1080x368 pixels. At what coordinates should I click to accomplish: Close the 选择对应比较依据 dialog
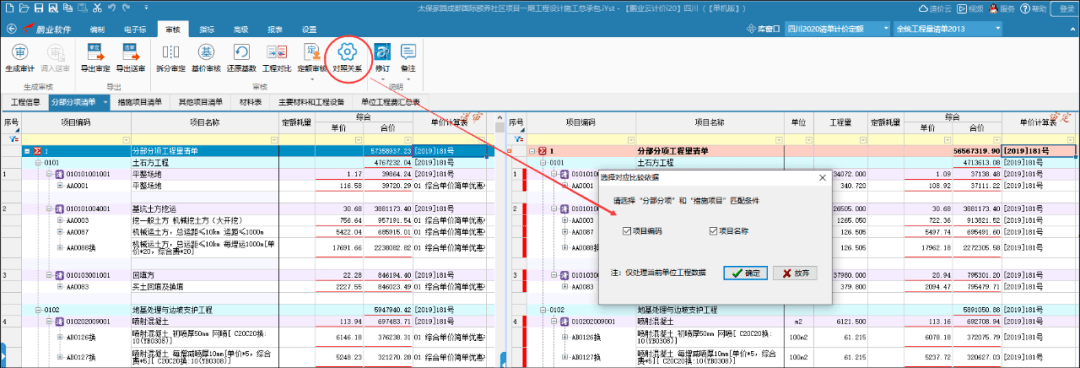point(821,178)
